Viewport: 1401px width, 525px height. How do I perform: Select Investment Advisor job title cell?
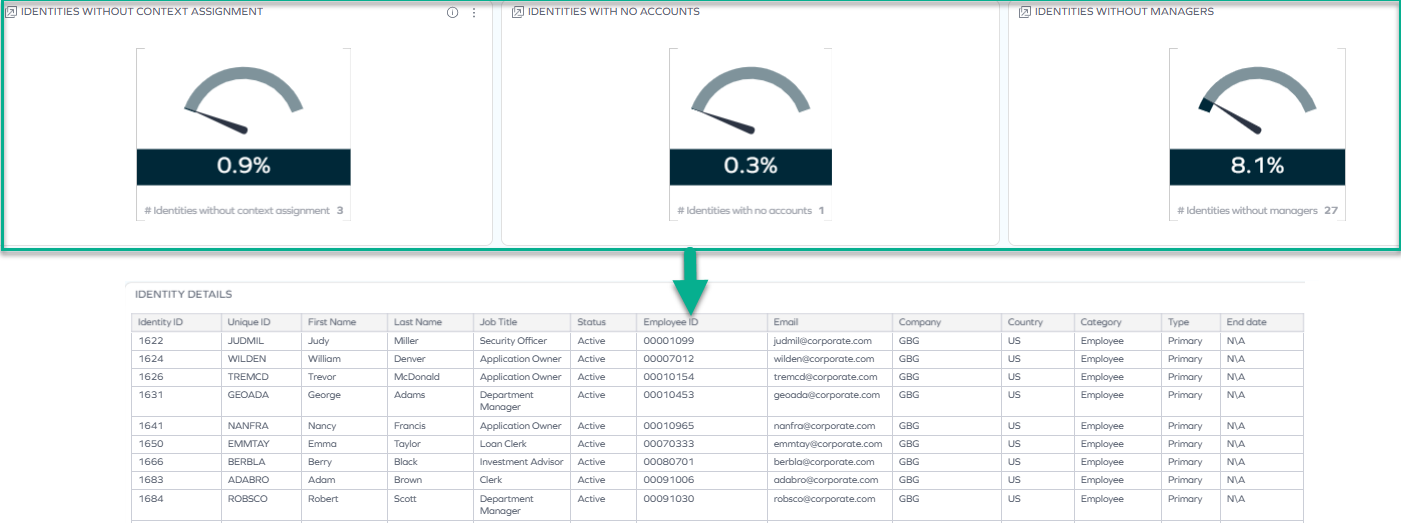click(x=522, y=462)
